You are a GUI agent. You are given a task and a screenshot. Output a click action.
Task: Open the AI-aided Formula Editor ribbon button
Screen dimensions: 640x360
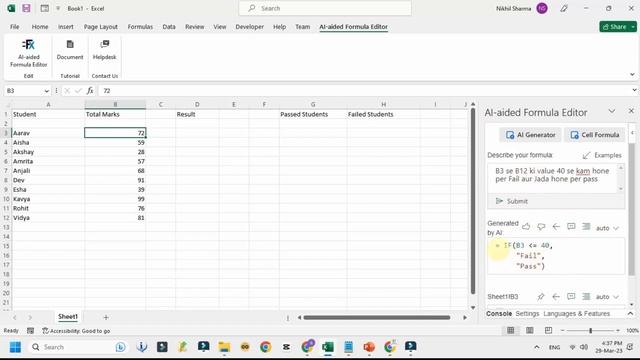pyautogui.click(x=29, y=53)
